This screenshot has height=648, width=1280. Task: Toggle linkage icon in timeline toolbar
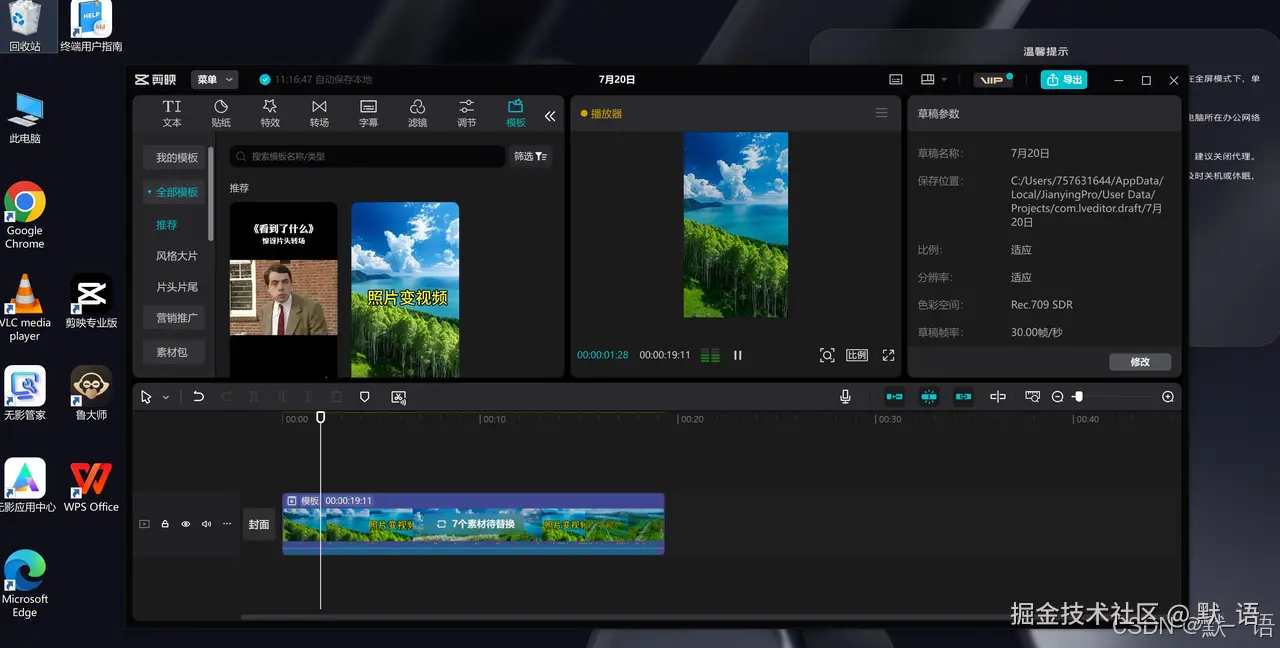point(963,397)
